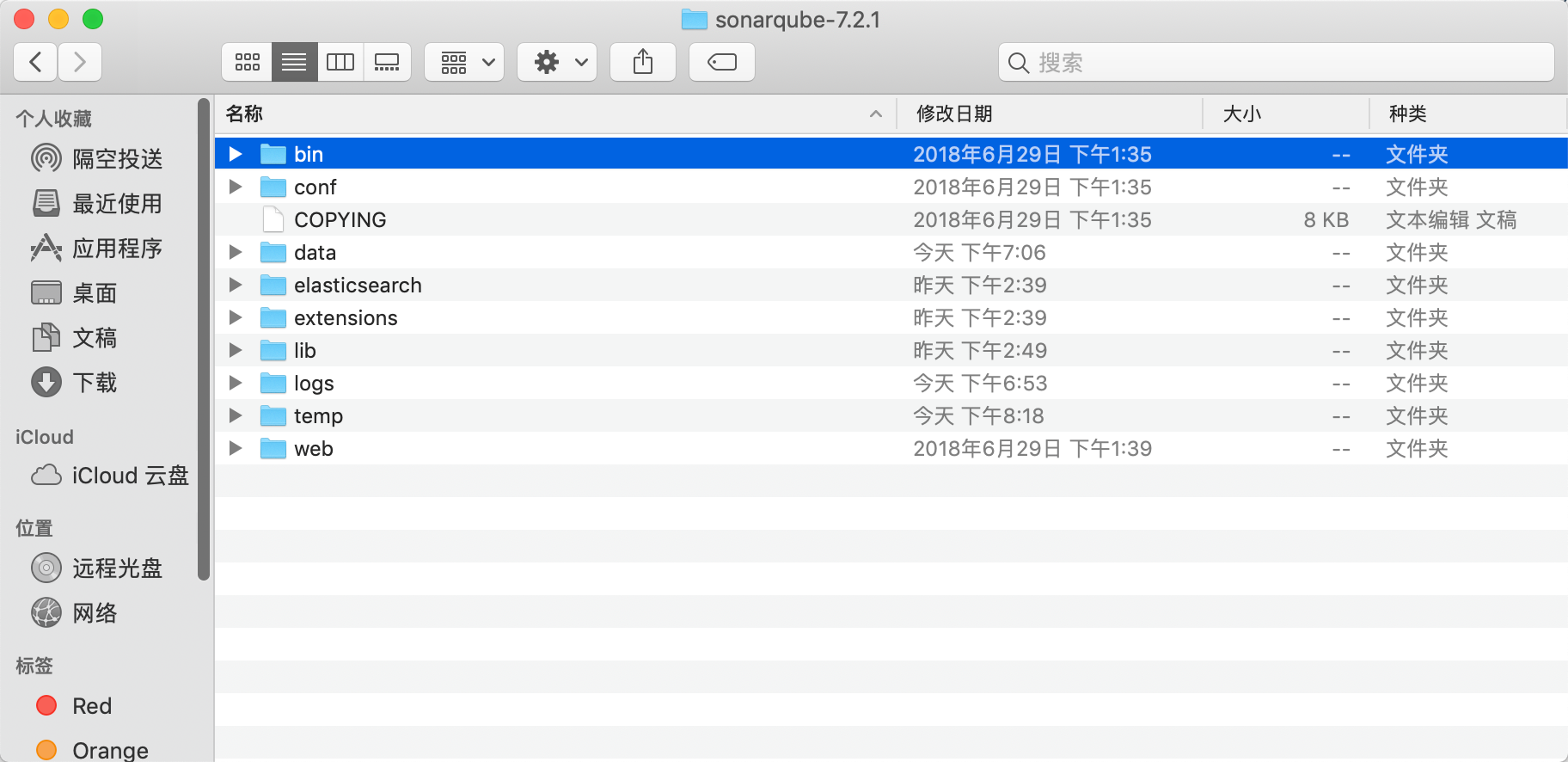The width and height of the screenshot is (1568, 762).
Task: Click the 8 KB size of COPYING
Action: (x=1326, y=219)
